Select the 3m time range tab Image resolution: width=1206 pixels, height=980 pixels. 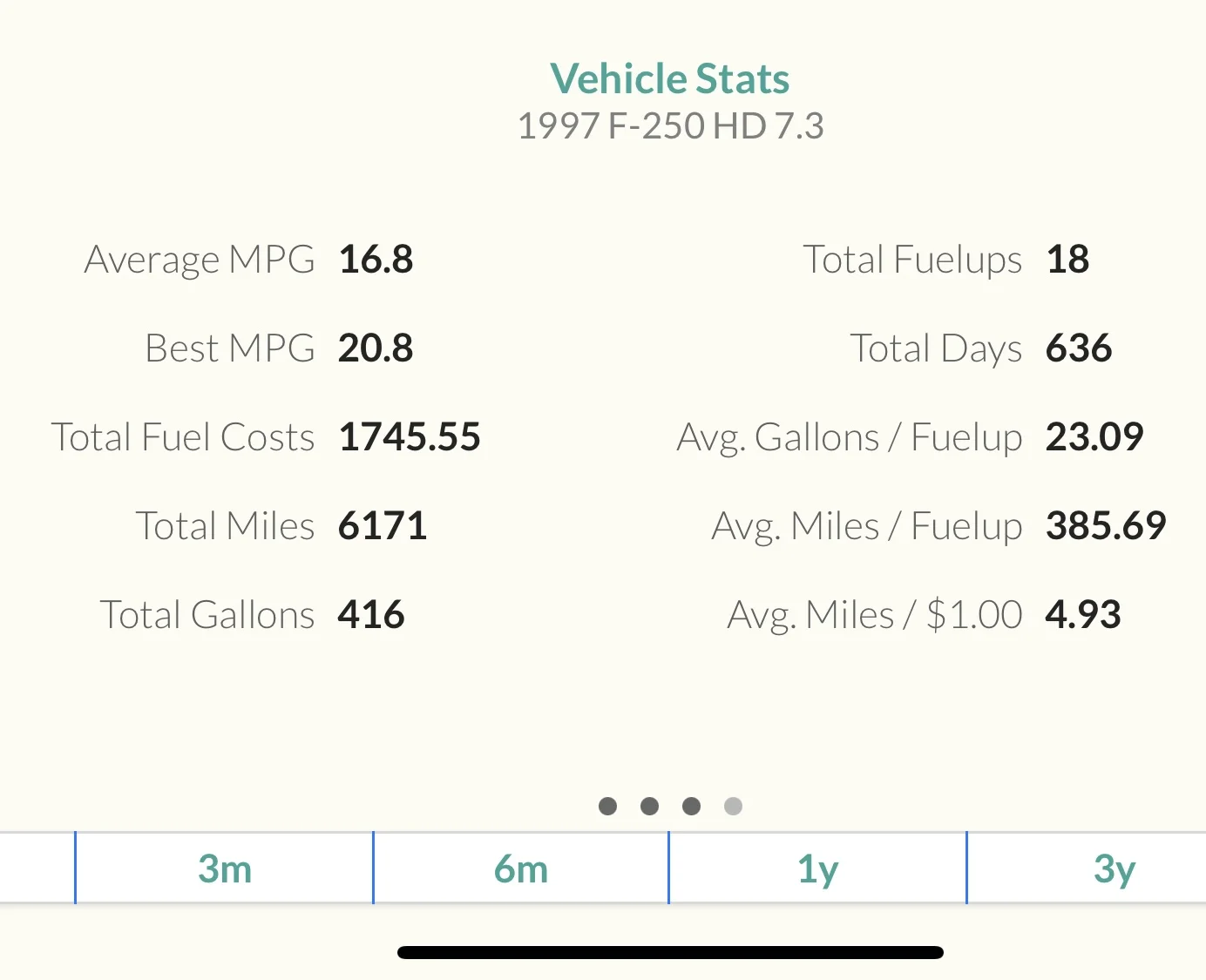click(x=225, y=868)
